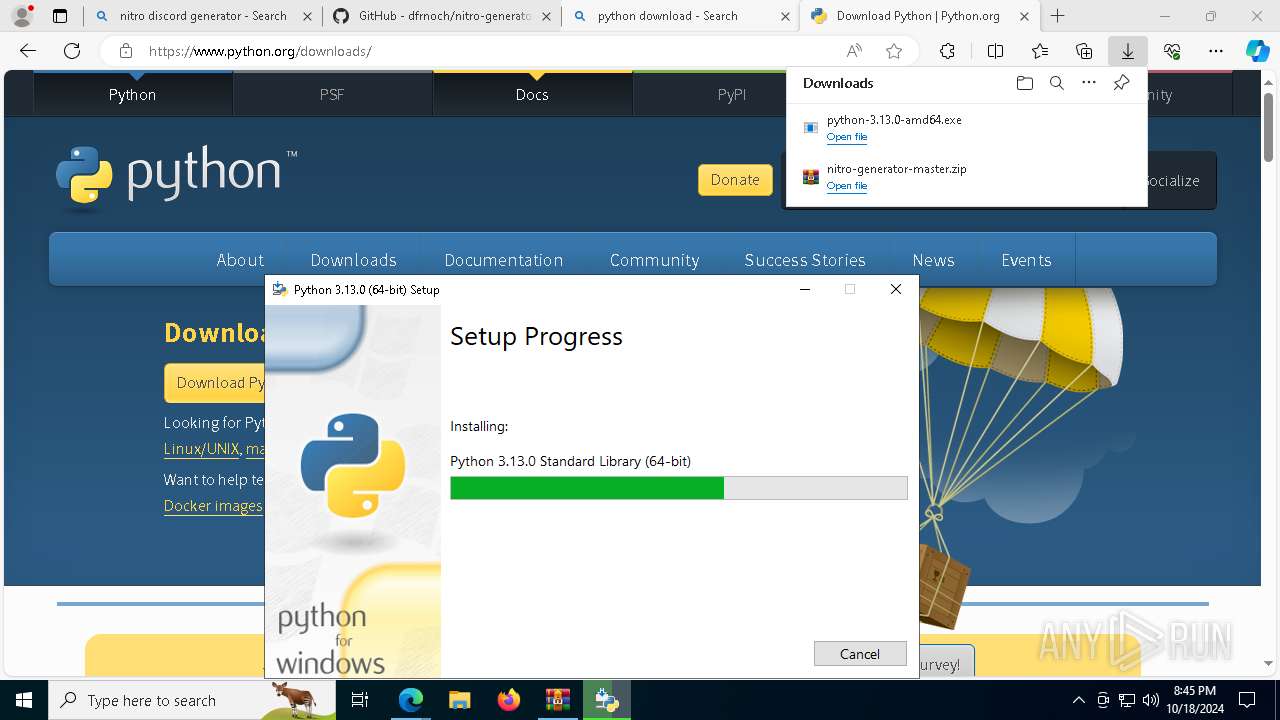Open About menu on python.org

click(x=240, y=260)
